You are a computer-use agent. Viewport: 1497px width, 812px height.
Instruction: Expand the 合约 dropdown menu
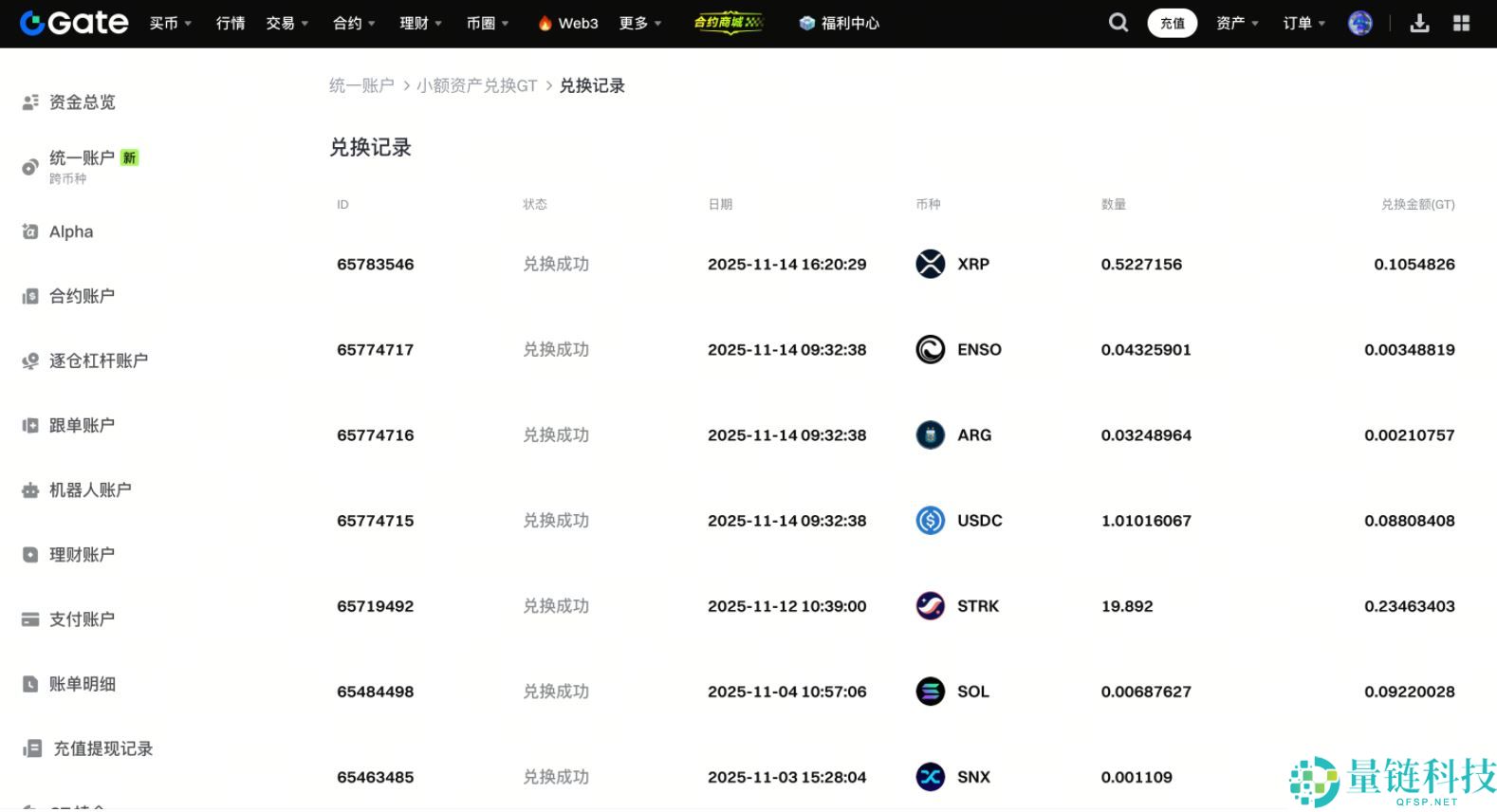354,23
